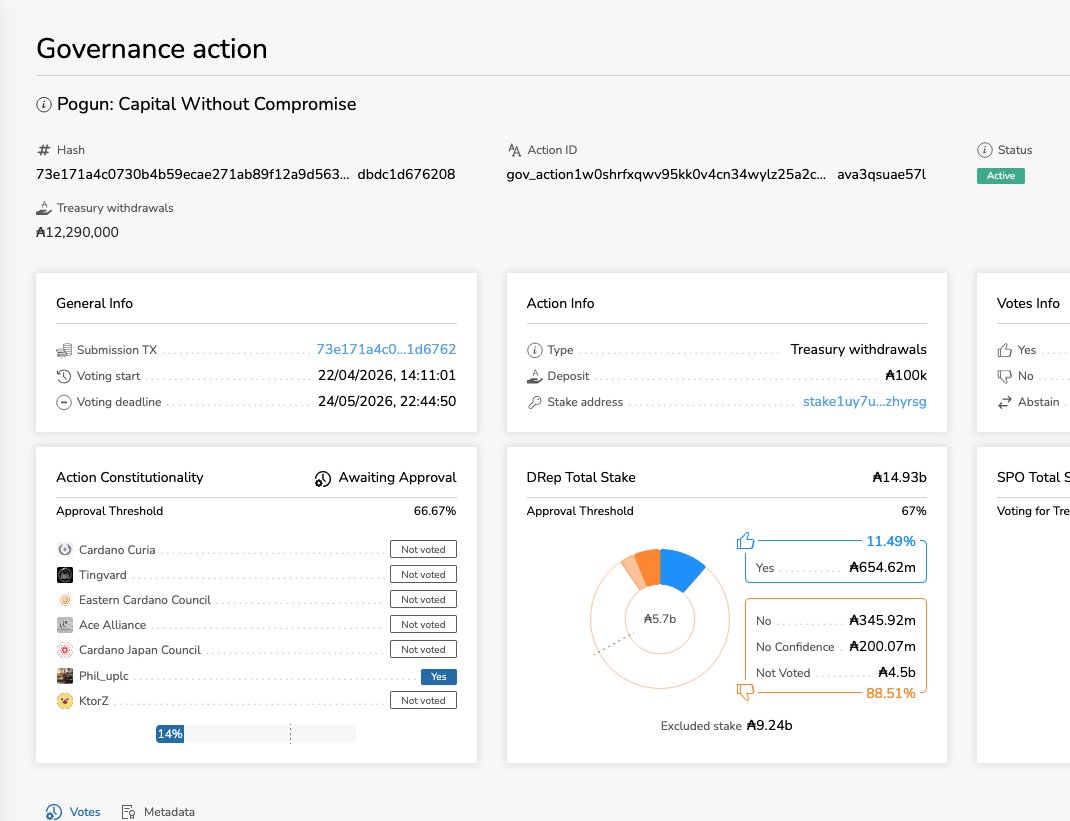
Task: Click the Type info icon
Action: (x=534, y=350)
